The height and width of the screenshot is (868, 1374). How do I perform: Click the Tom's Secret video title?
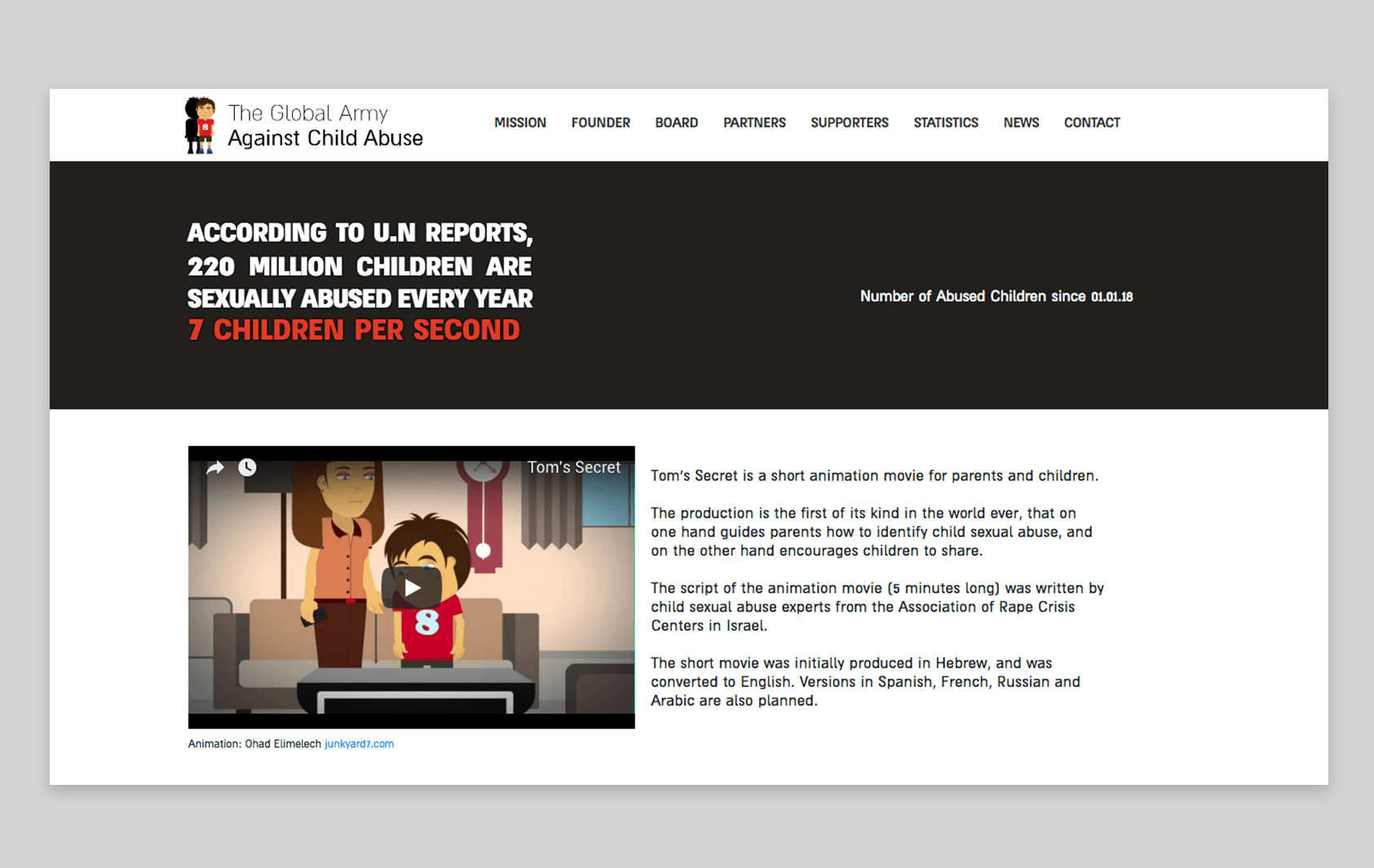click(574, 468)
